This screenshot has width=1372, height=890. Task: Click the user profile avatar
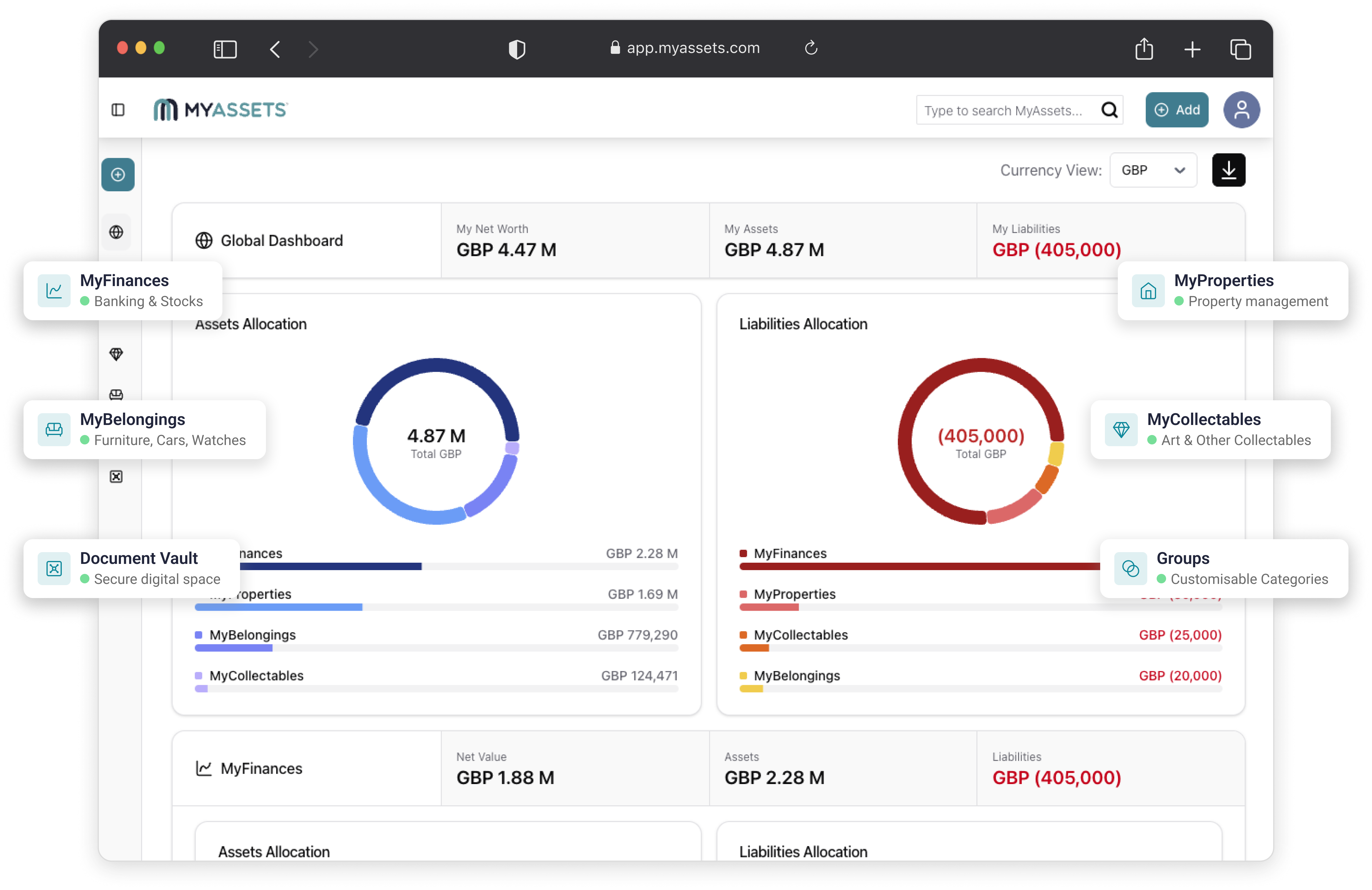click(x=1241, y=109)
